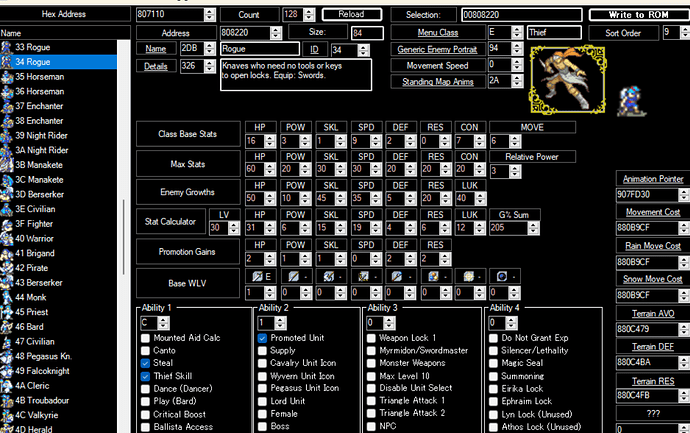
Task: Step the Hex Address 807110 spinner
Action: [x=210, y=15]
